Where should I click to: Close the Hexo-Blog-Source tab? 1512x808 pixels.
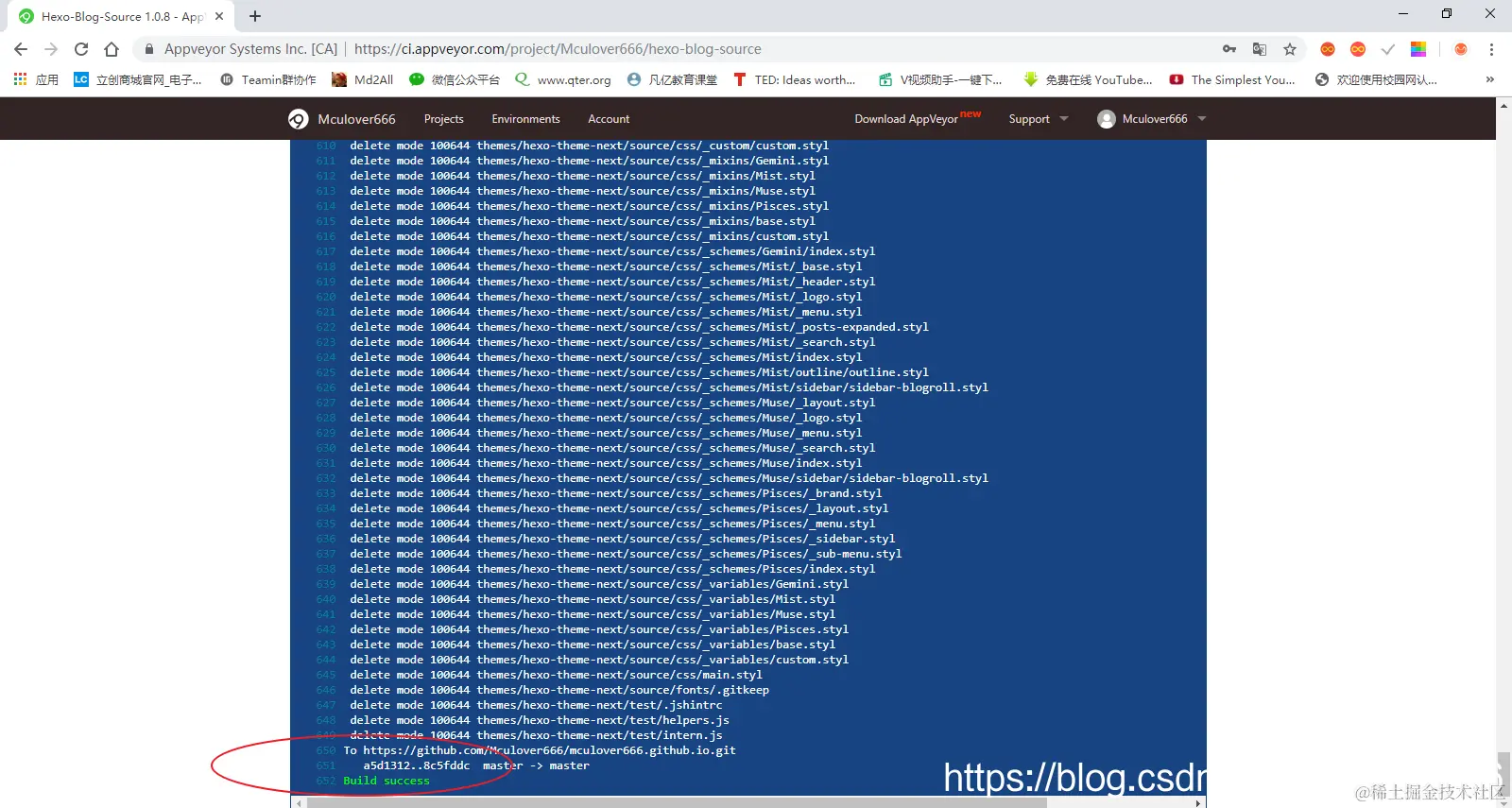[219, 16]
